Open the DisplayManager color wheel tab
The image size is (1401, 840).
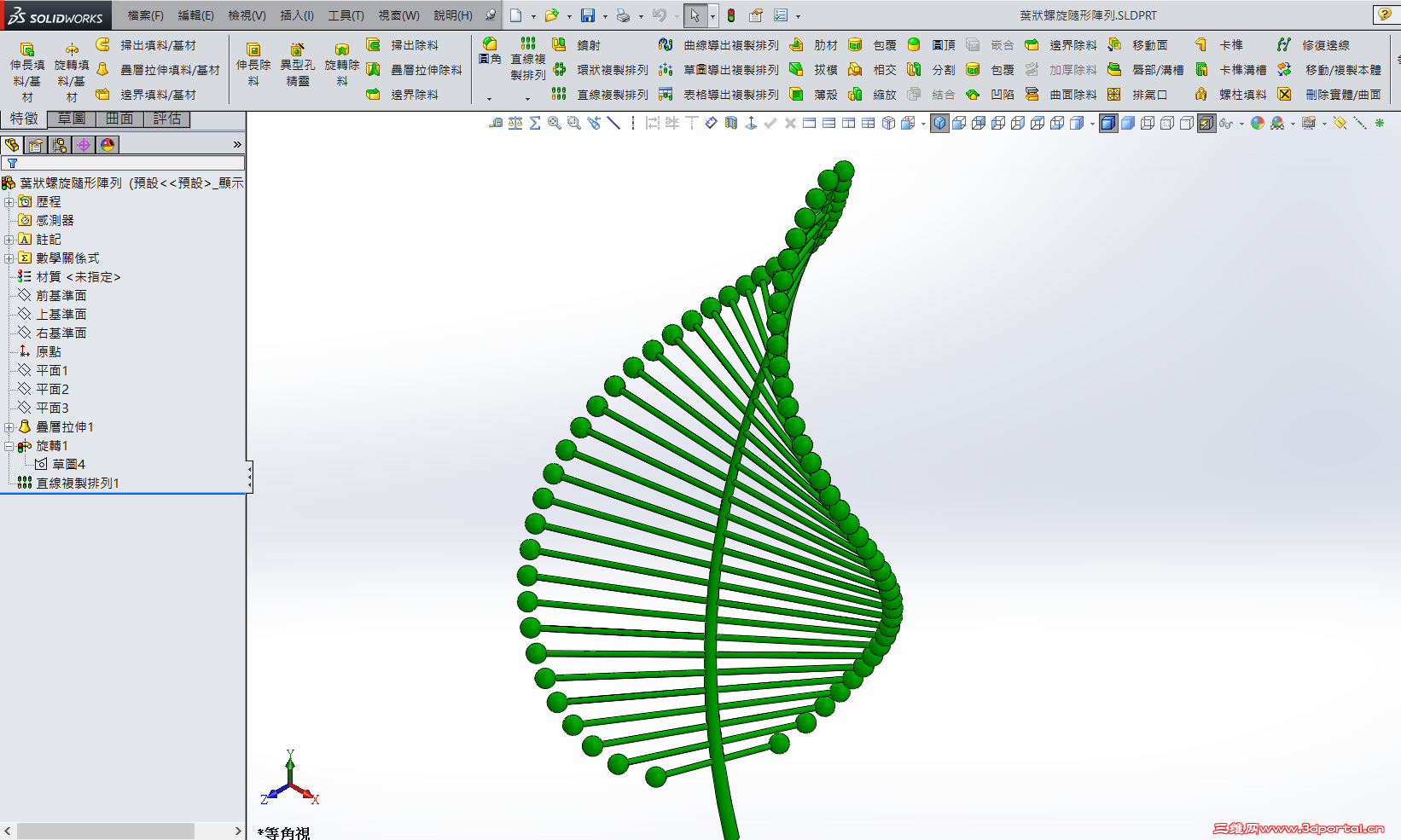[x=108, y=145]
